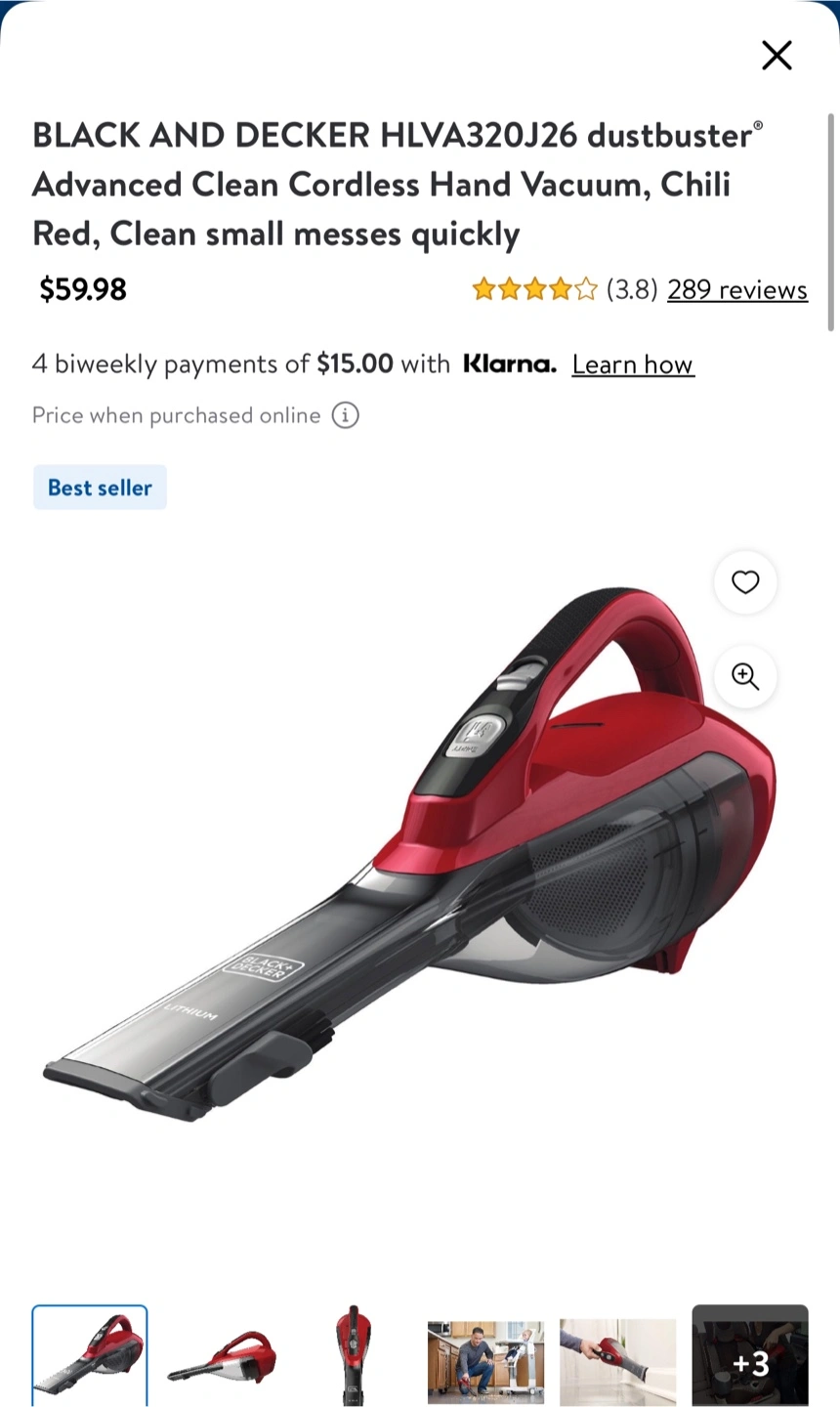840x1407 pixels.
Task: Click the vertical scrollbar on the right edge
Action: (x=831, y=223)
